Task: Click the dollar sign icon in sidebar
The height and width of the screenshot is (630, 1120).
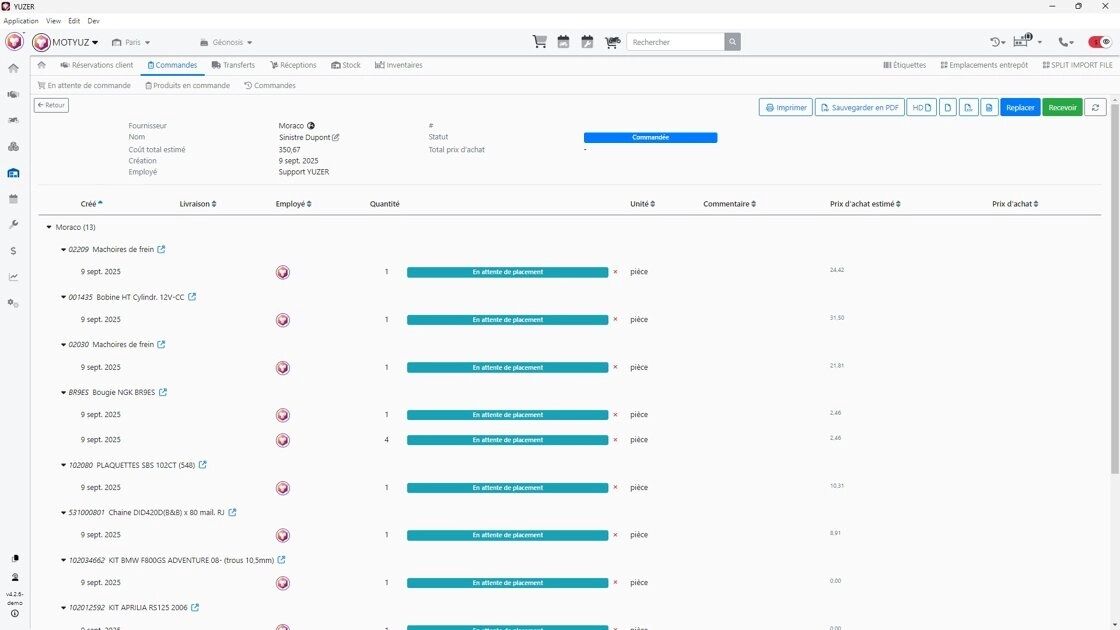Action: point(13,251)
